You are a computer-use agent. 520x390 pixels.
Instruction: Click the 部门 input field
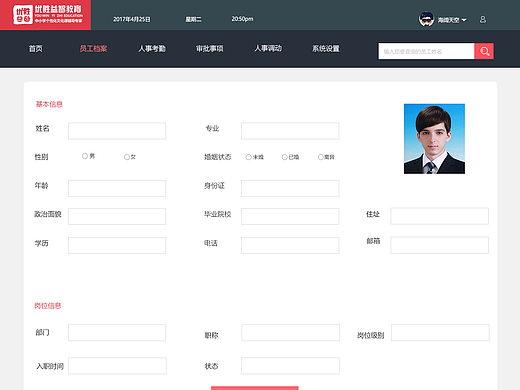(117, 333)
